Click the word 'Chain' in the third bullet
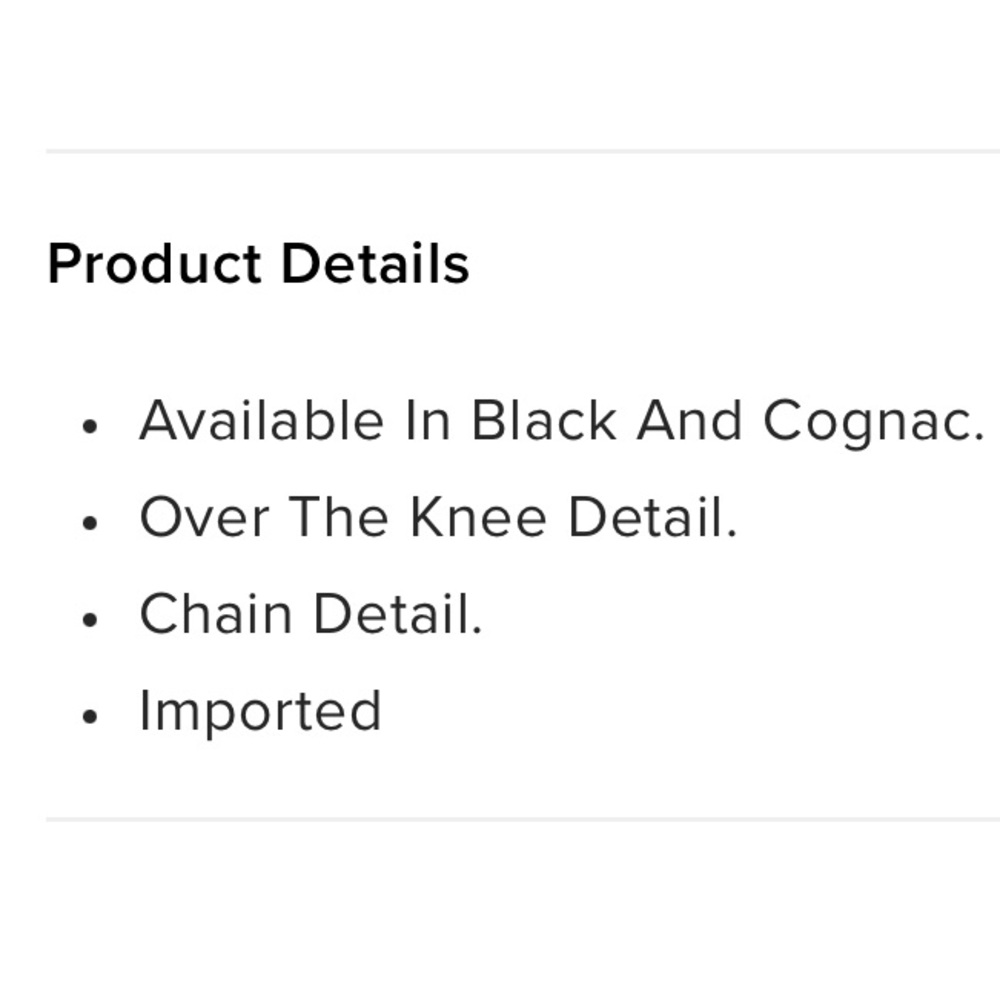The image size is (1000, 1000). (x=215, y=614)
